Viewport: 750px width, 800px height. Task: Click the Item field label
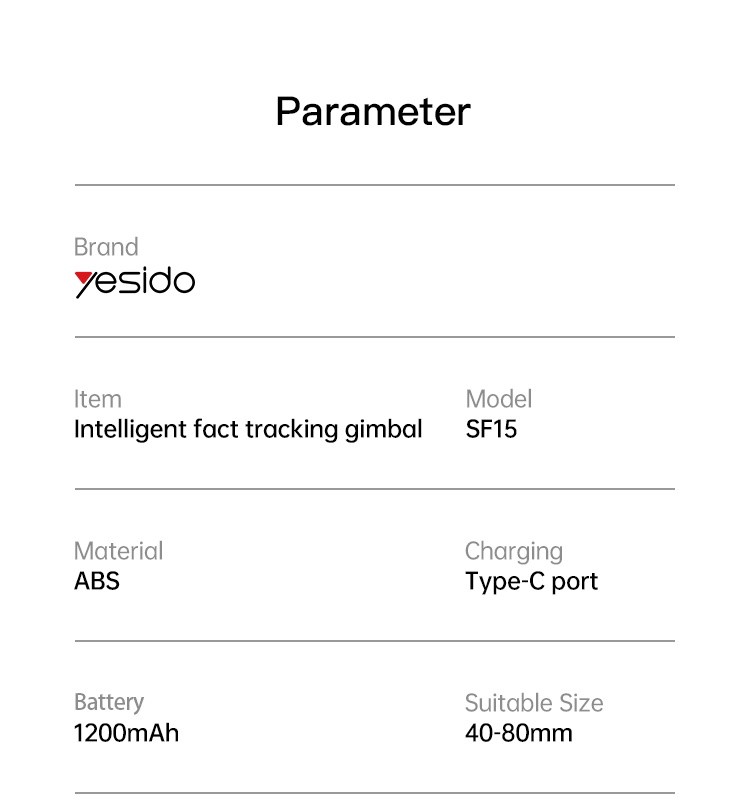coord(98,399)
